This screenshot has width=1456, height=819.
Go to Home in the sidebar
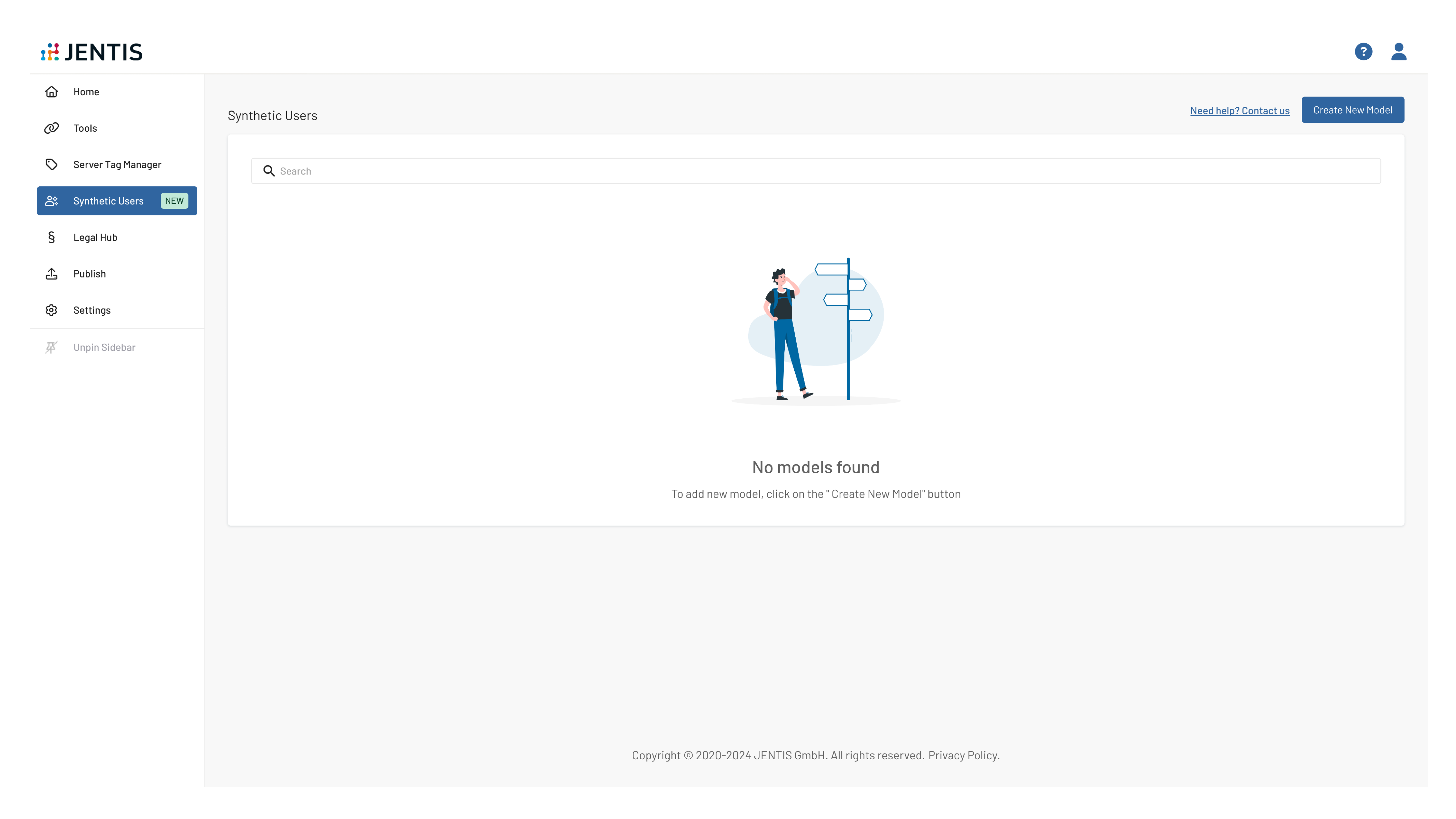pos(117,92)
